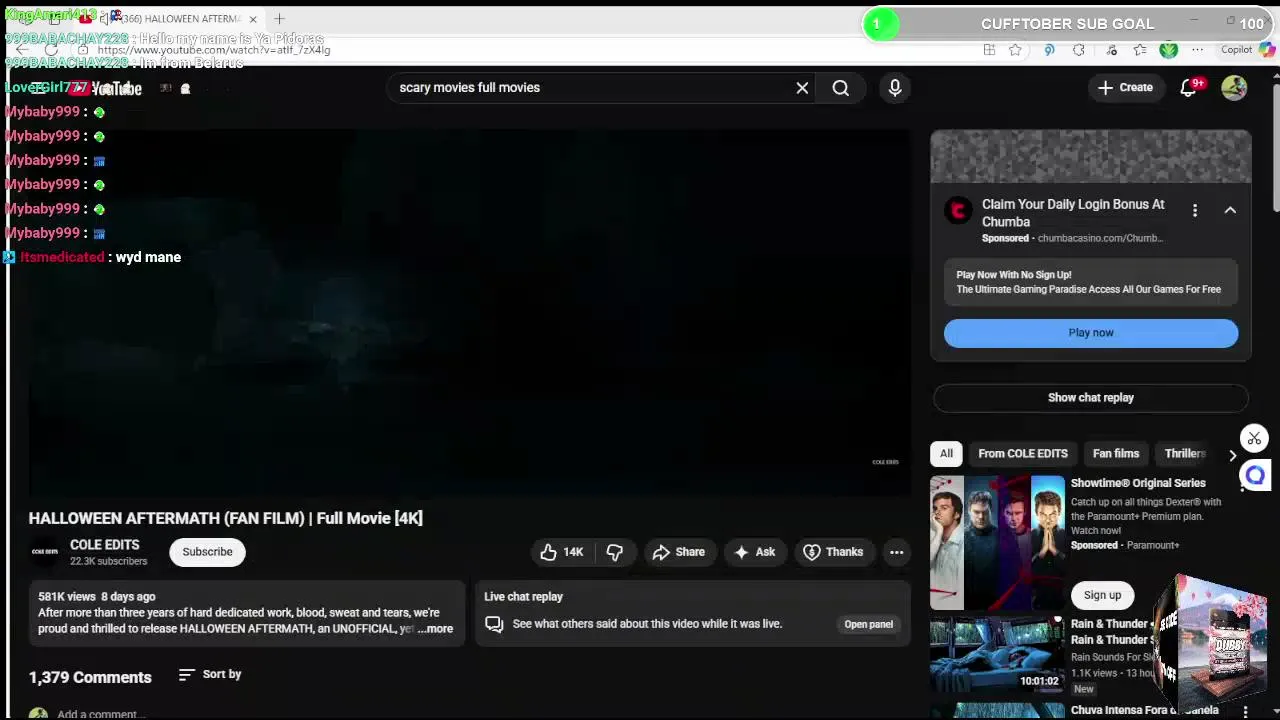This screenshot has height=720, width=1280.
Task: Open browser extensions puzzle icon
Action: coord(1079,50)
